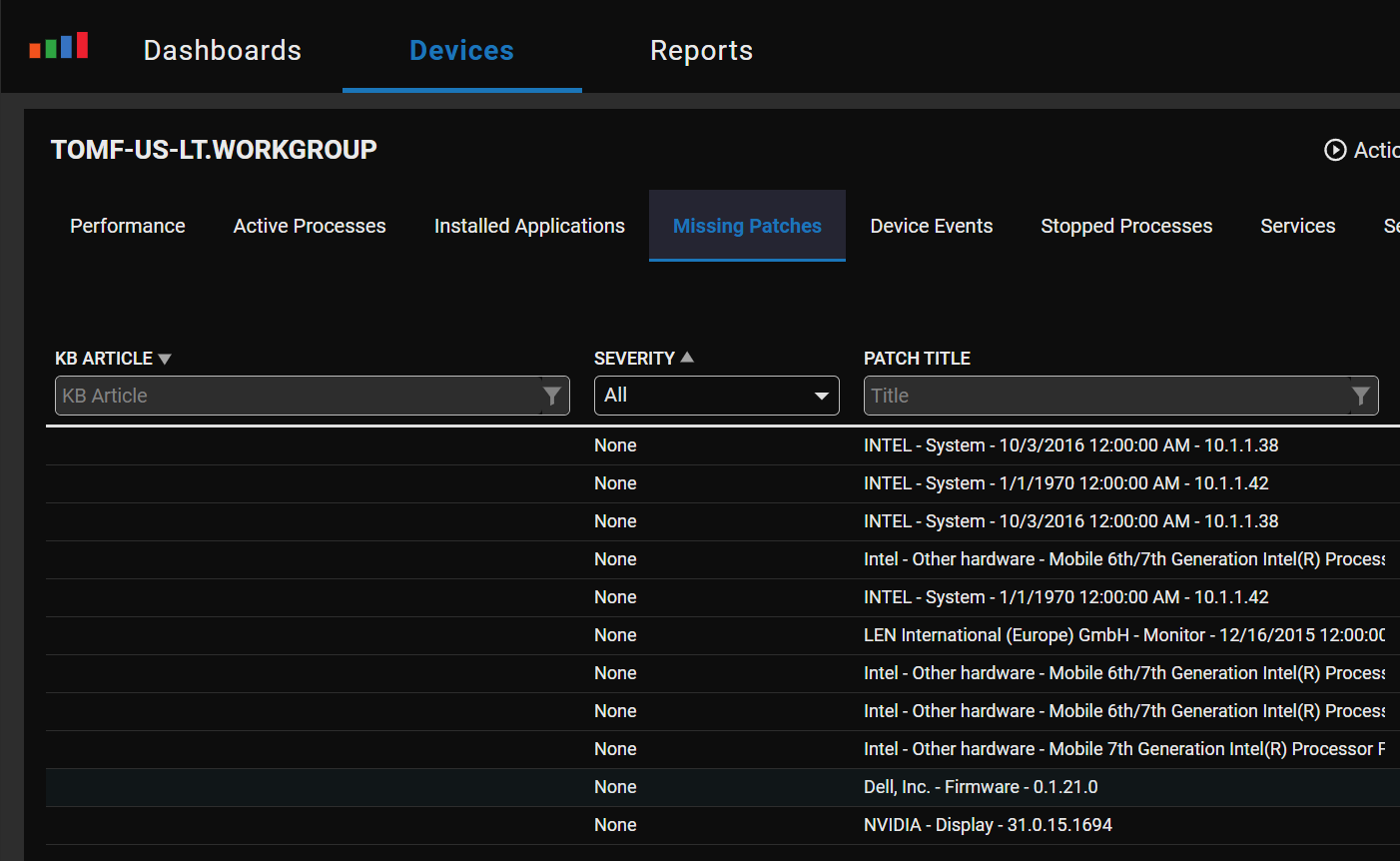Switch to the Services tab
1400x861 pixels.
(x=1298, y=226)
